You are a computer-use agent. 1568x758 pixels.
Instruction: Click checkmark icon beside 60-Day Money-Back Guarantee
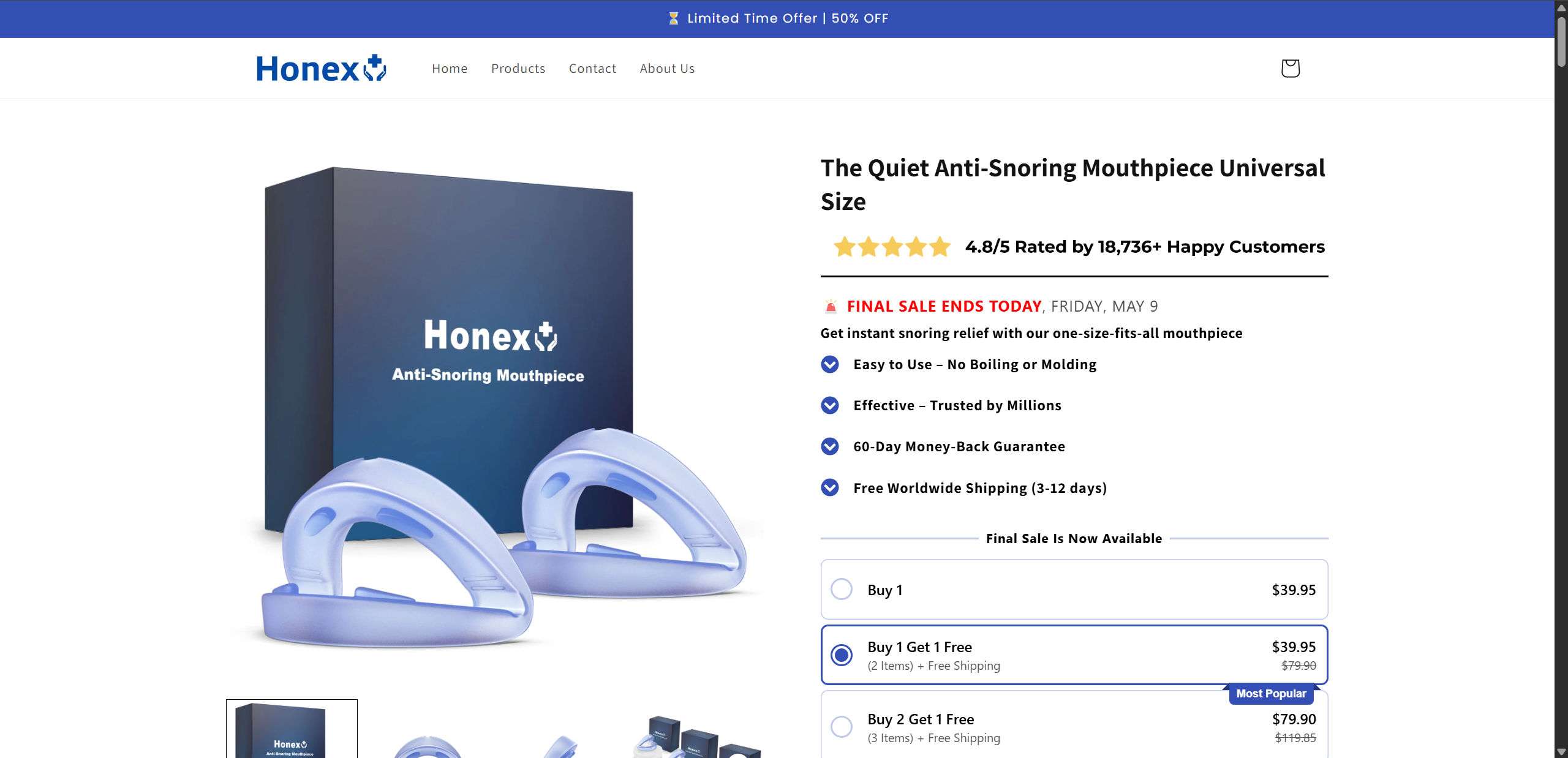pos(830,446)
